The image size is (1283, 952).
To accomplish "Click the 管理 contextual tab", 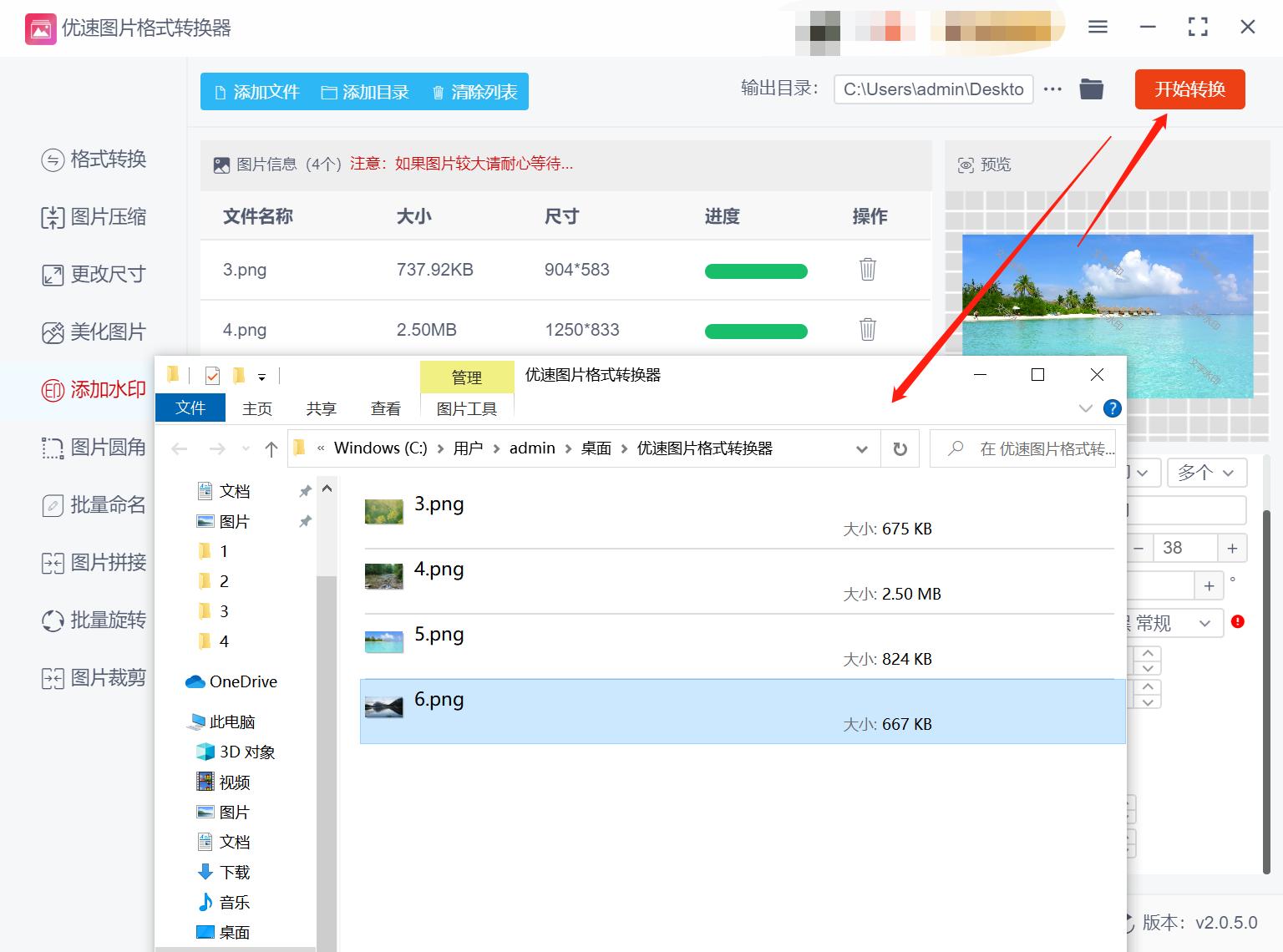I will point(467,377).
